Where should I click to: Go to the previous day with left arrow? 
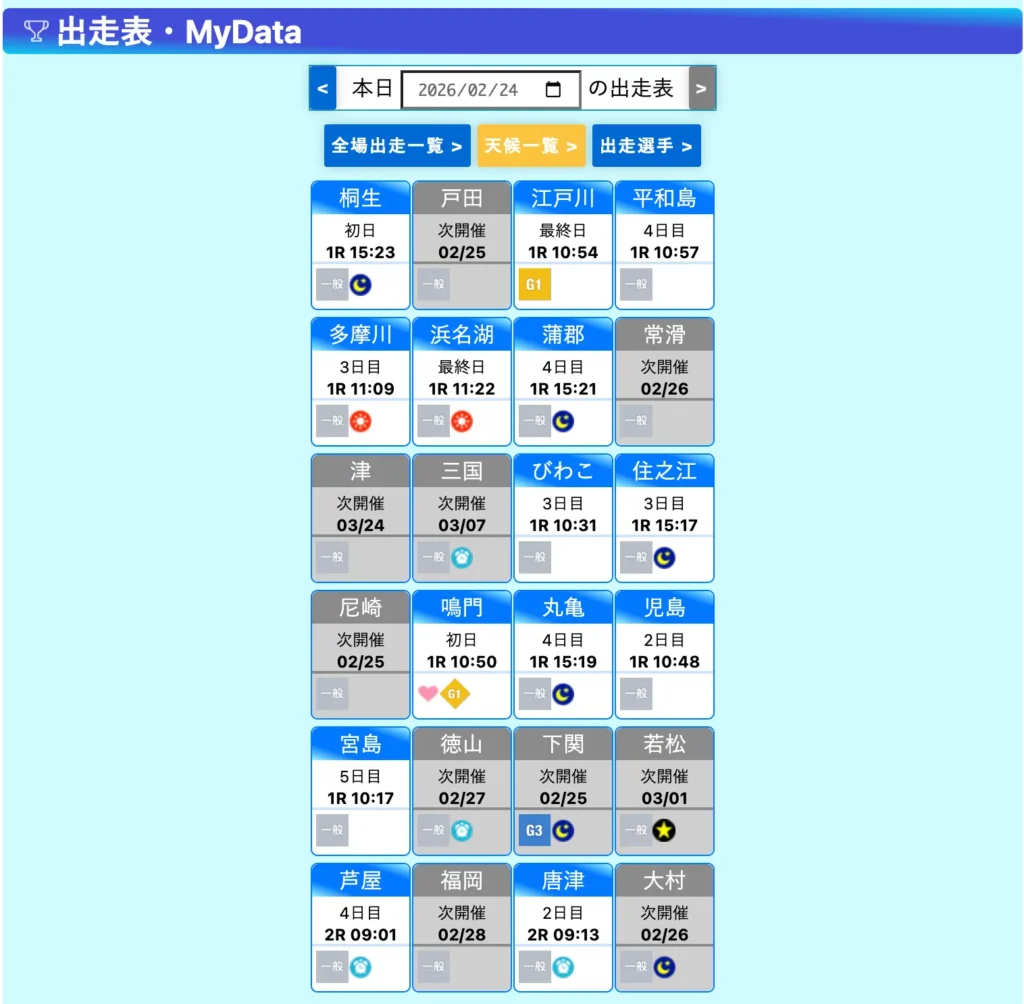tap(322, 89)
